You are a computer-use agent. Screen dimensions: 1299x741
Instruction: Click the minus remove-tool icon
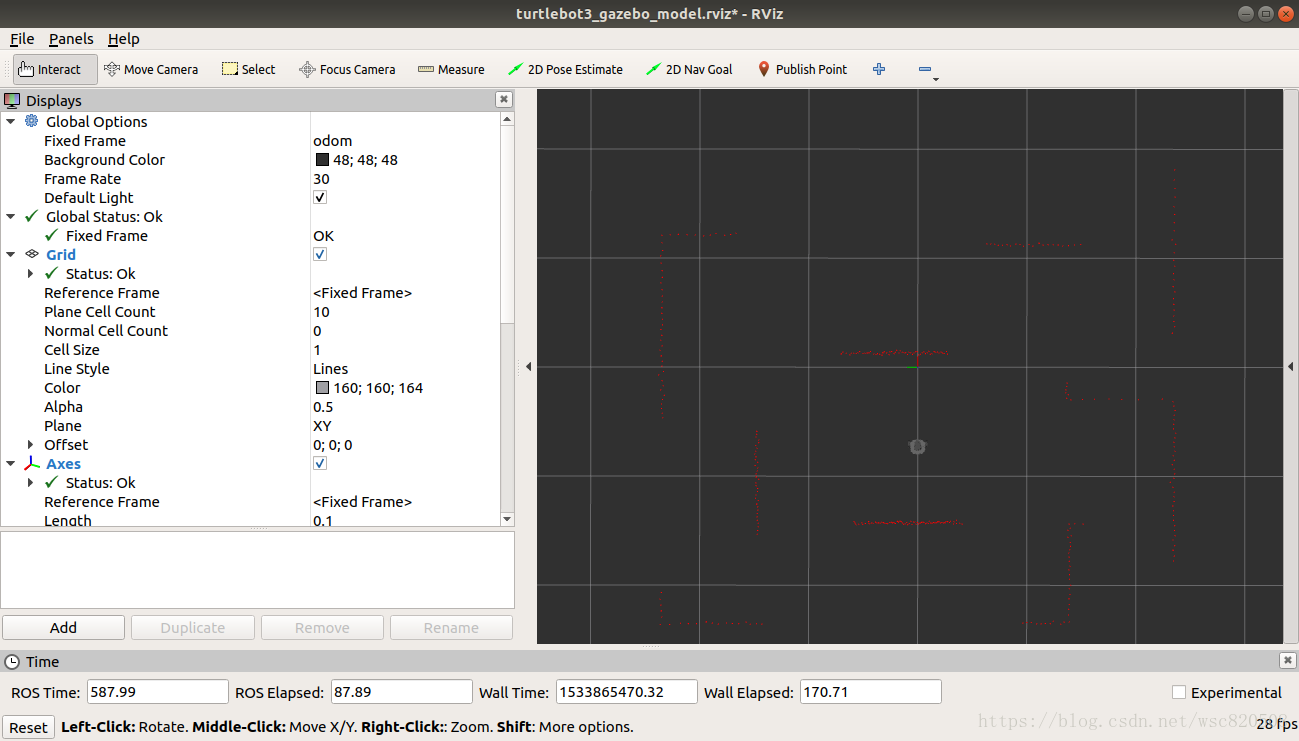point(925,69)
